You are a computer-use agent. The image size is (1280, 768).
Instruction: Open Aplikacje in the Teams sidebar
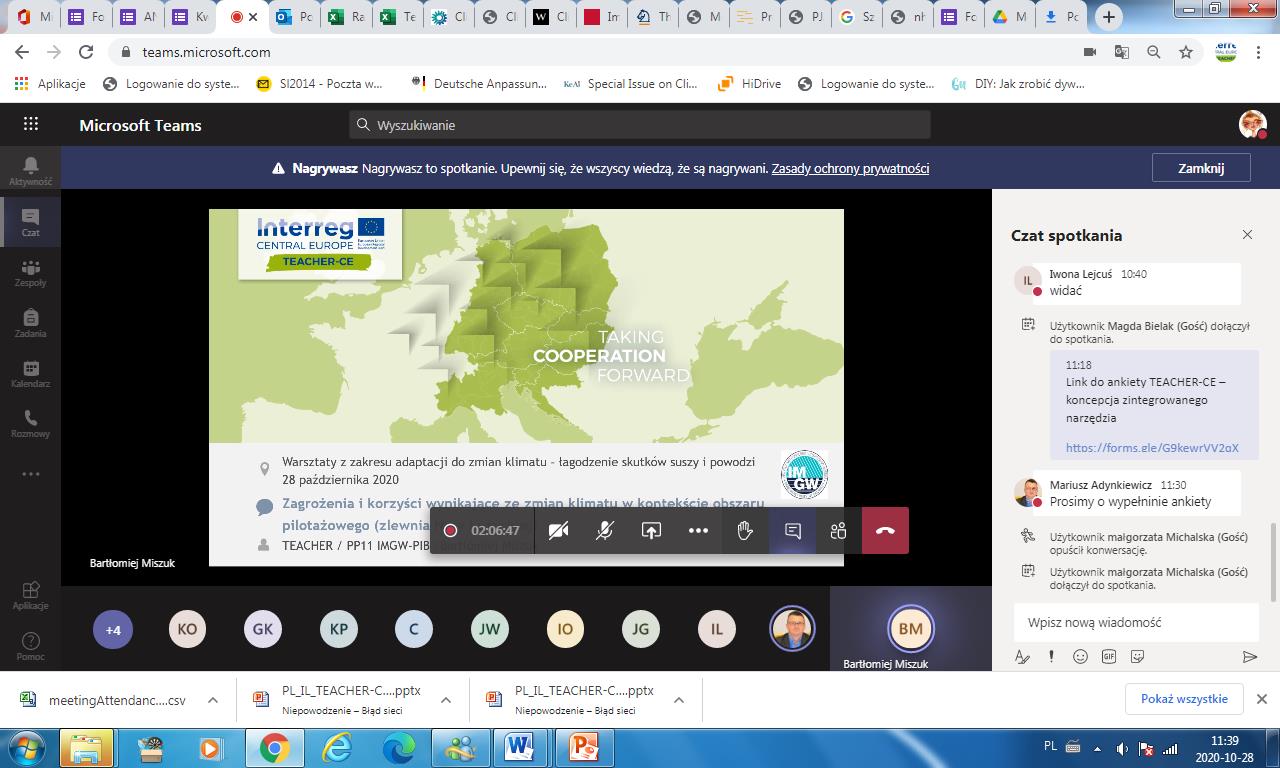coord(30,594)
